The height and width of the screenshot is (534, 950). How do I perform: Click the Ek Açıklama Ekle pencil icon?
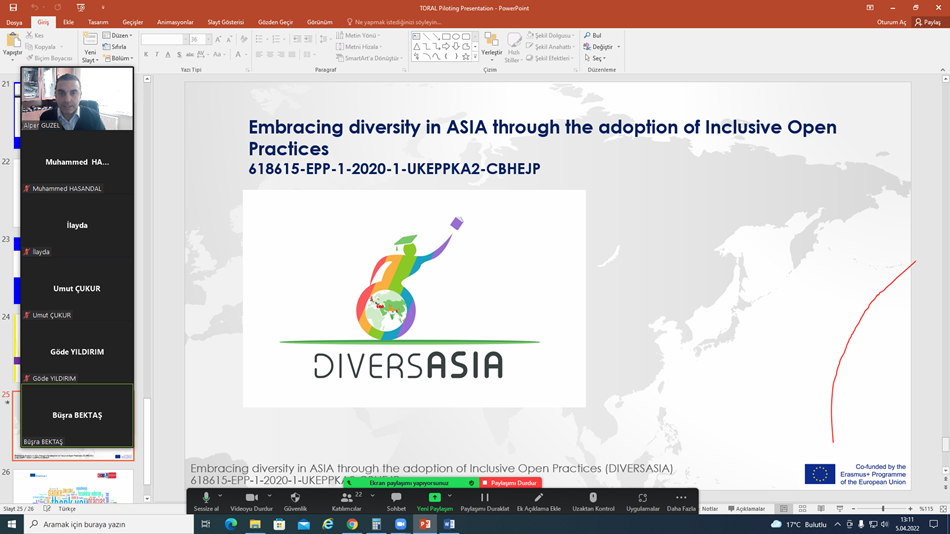pyautogui.click(x=538, y=498)
